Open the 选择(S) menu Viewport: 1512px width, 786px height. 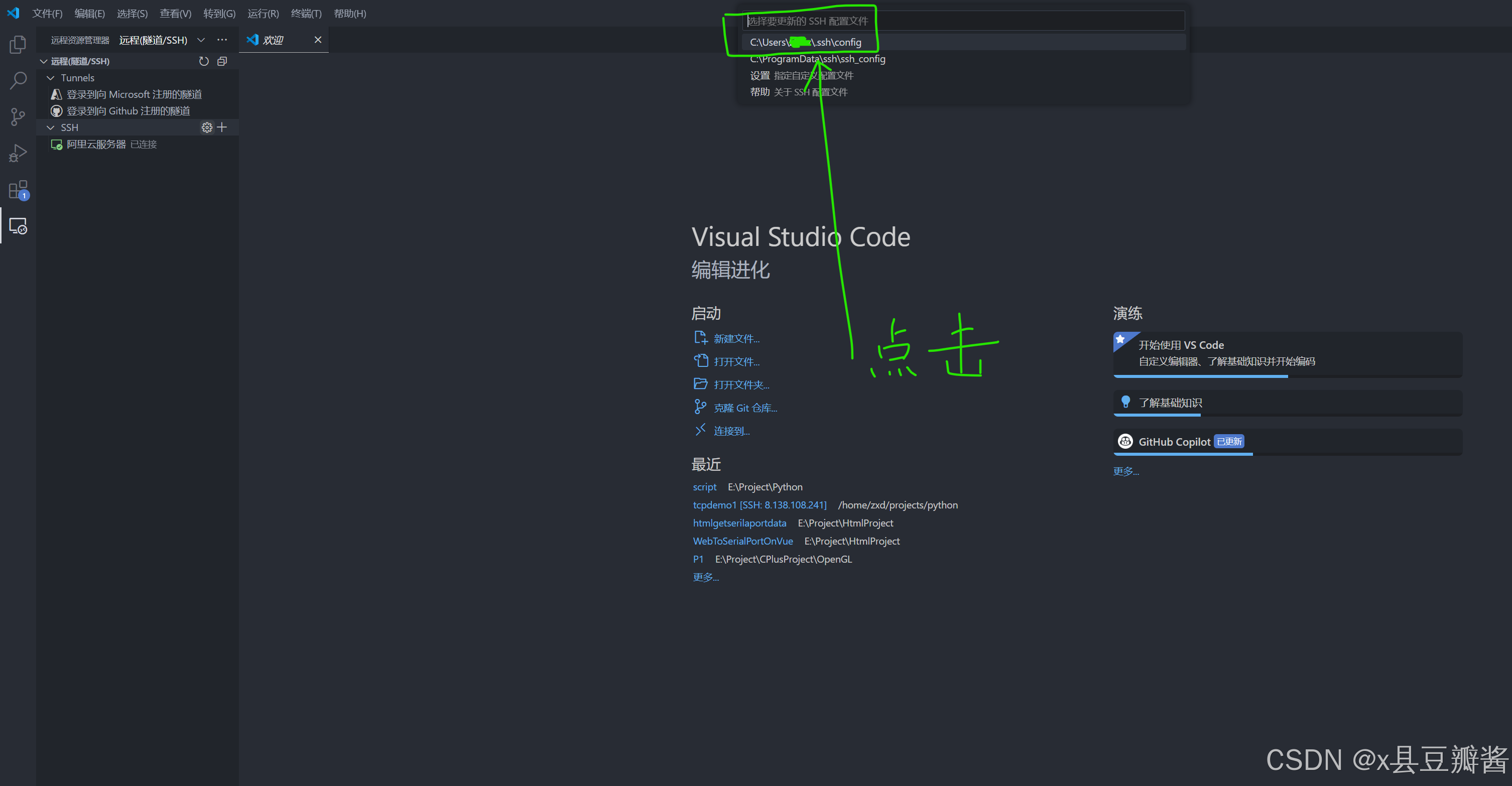(132, 13)
